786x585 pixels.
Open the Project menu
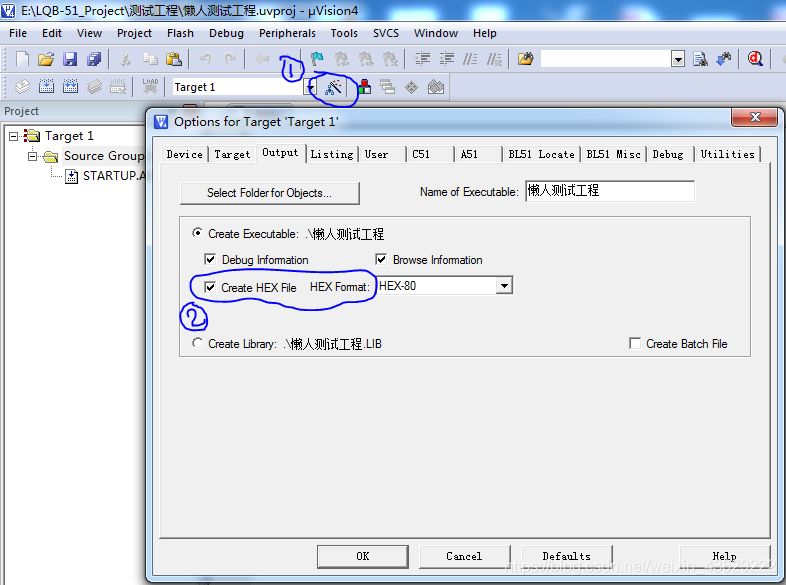[134, 33]
